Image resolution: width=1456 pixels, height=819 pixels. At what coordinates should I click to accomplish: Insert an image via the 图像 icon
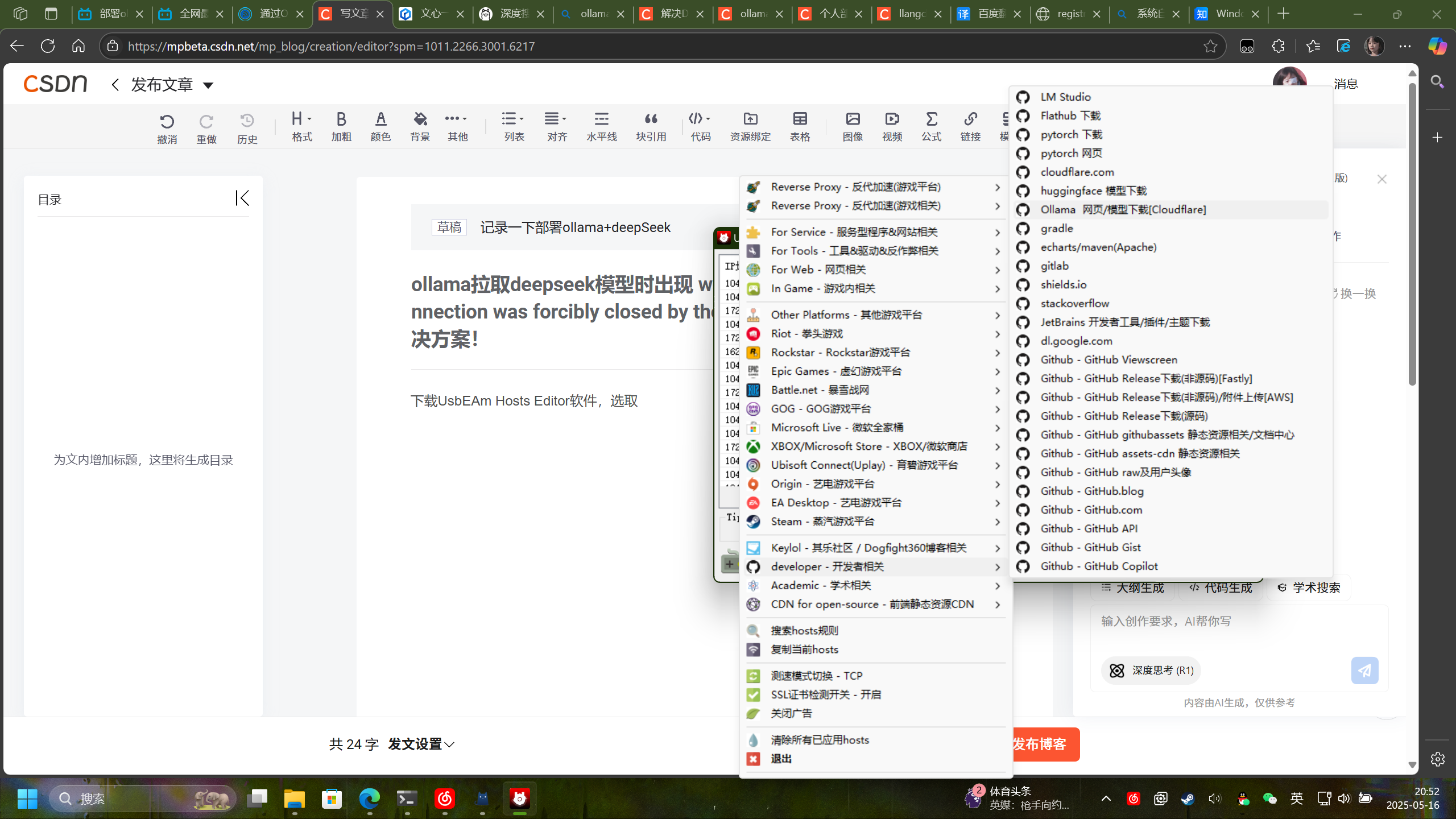point(851,126)
